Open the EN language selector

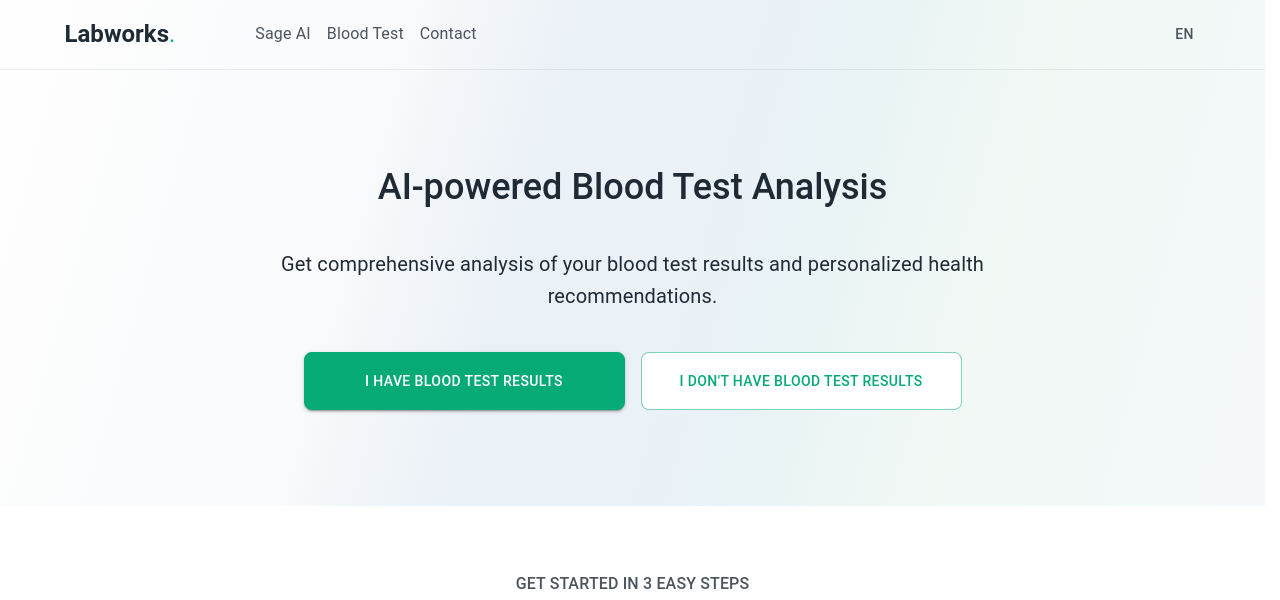tap(1184, 34)
